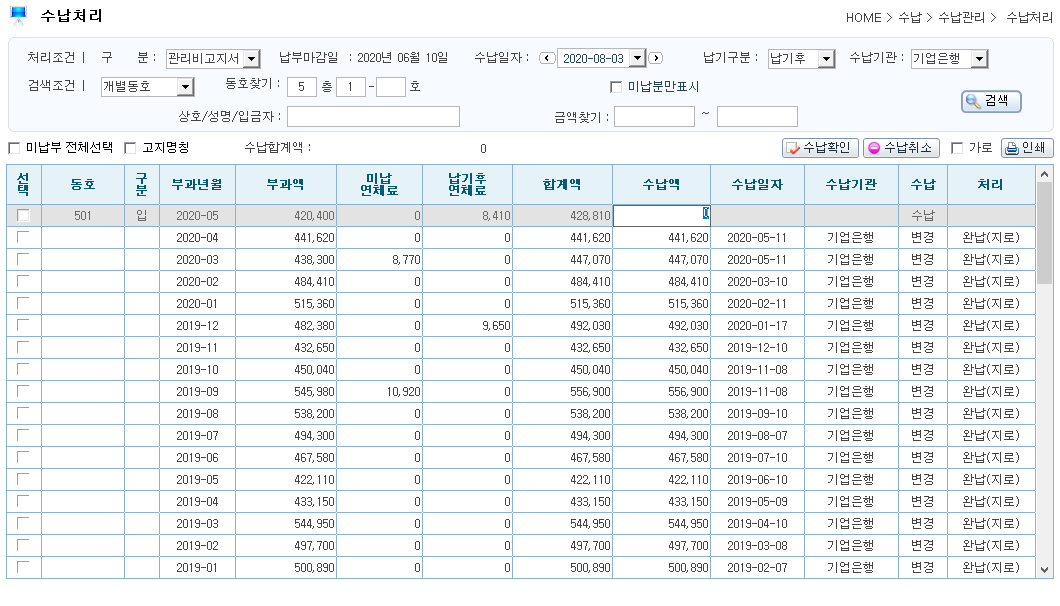Viewport: 1060px width, 606px height.
Task: Click 변경 in the 2020-03 row
Action: pos(923,260)
